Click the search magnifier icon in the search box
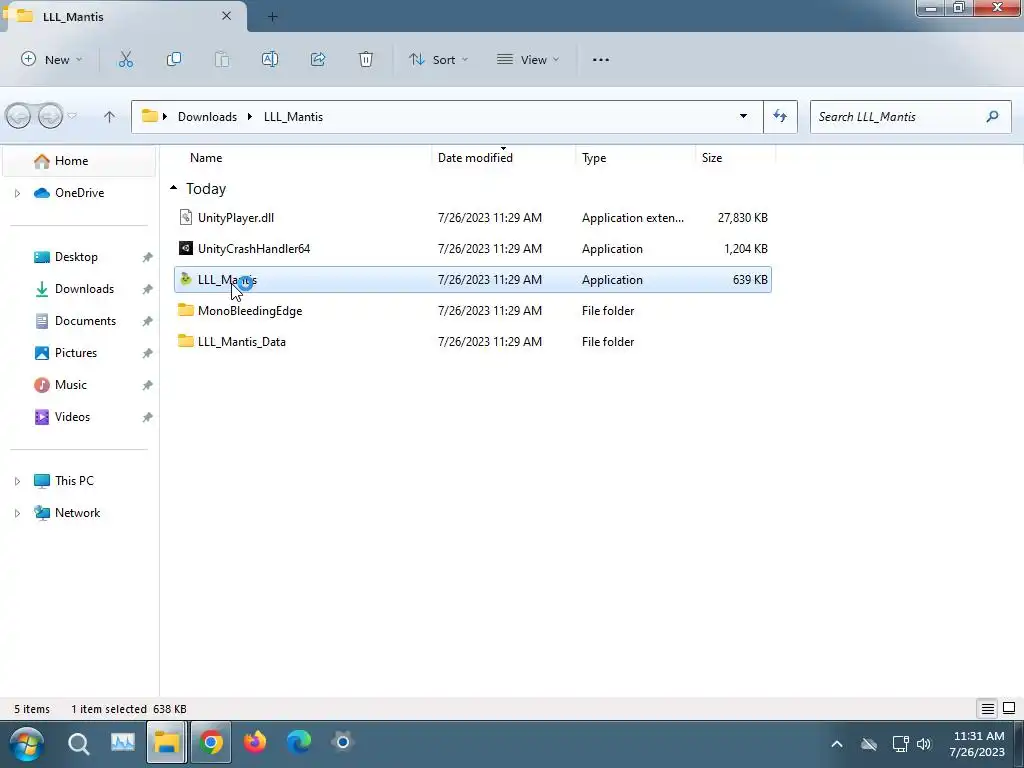 (993, 116)
